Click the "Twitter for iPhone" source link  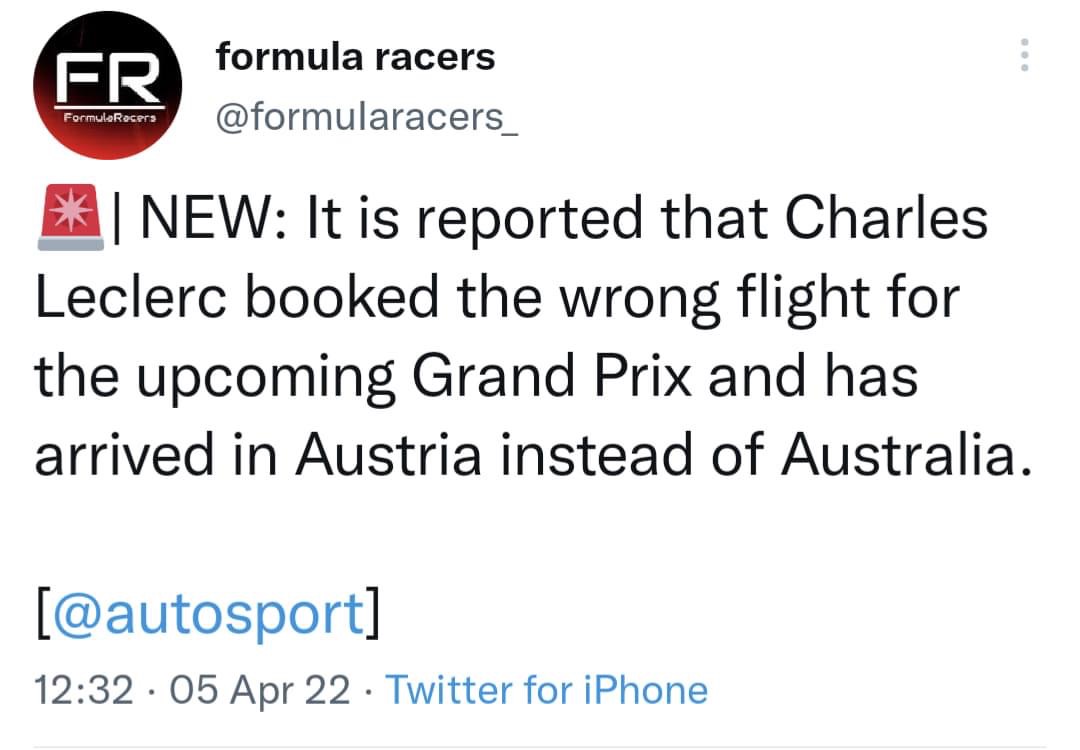tap(546, 690)
